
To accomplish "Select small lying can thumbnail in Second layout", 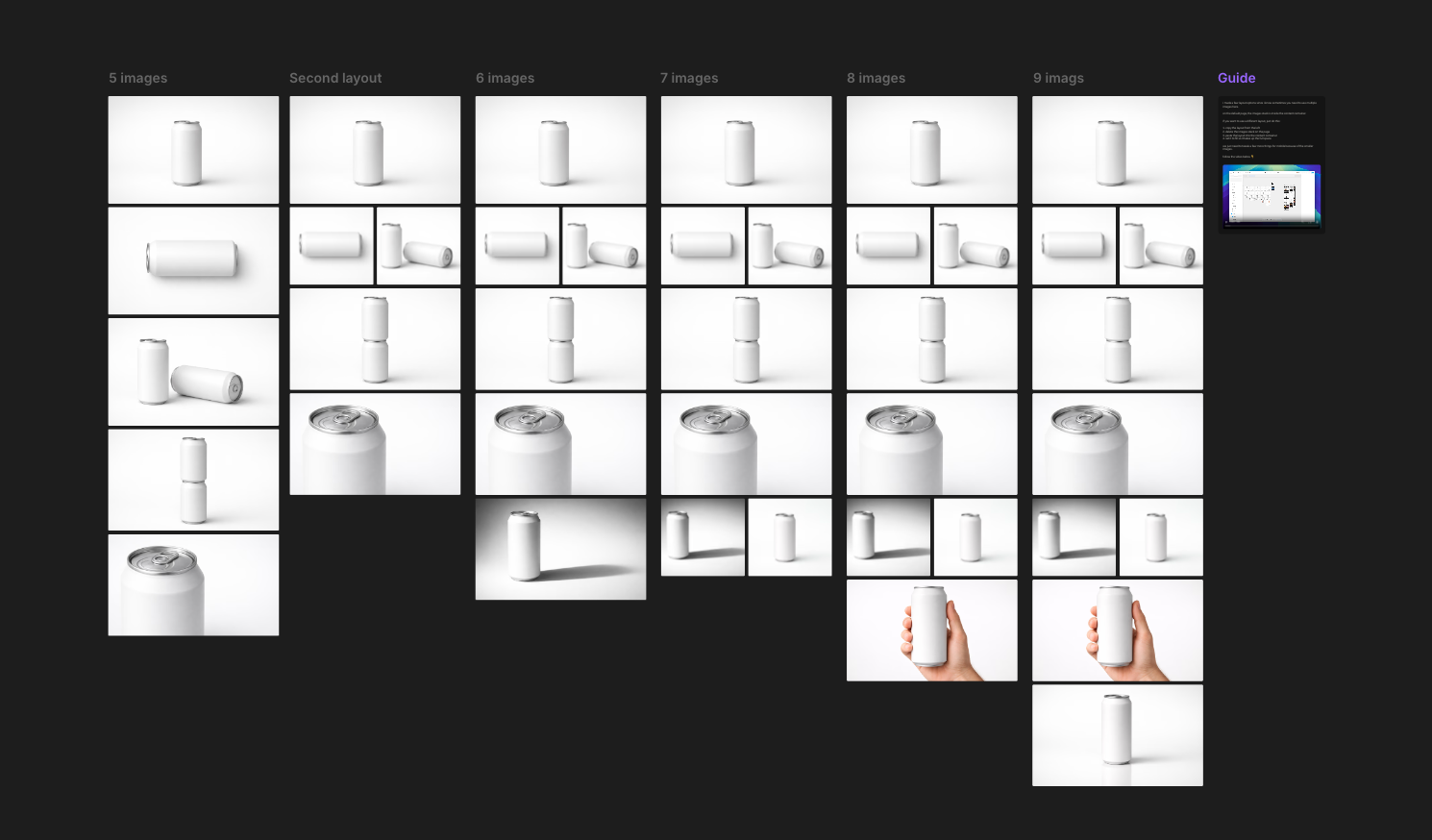I will (332, 246).
